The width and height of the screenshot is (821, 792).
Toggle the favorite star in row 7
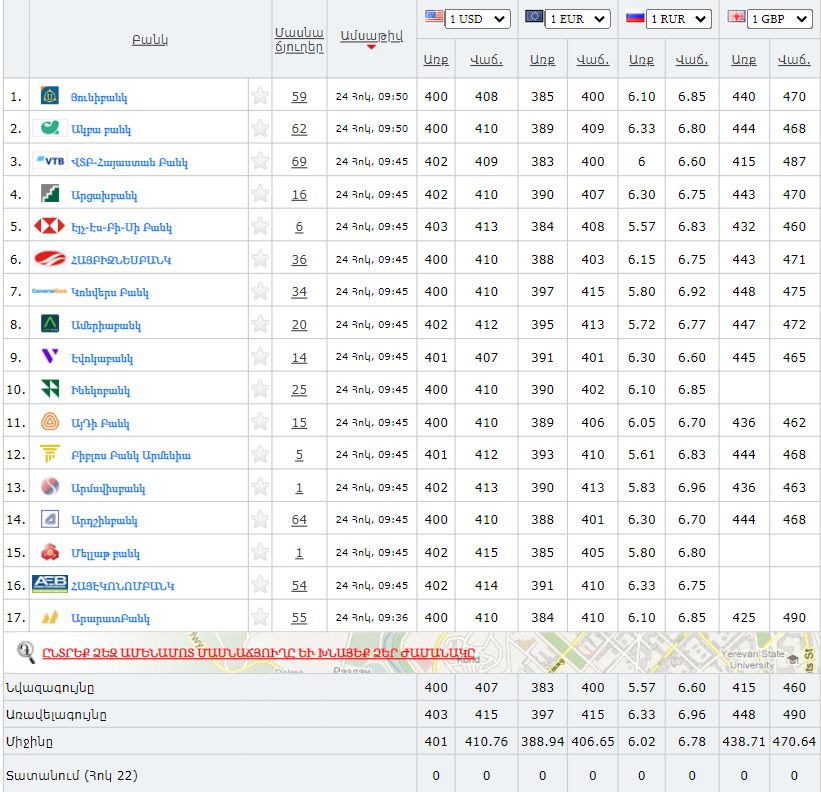pos(260,291)
